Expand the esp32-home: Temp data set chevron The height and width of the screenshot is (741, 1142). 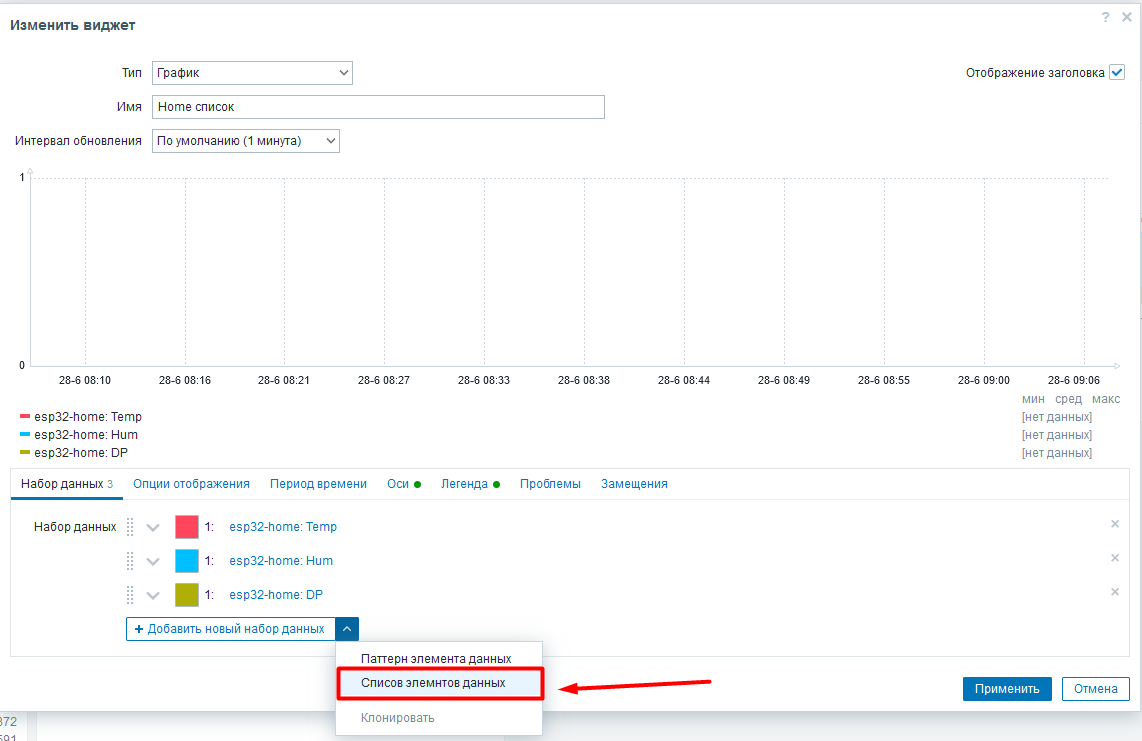153,528
